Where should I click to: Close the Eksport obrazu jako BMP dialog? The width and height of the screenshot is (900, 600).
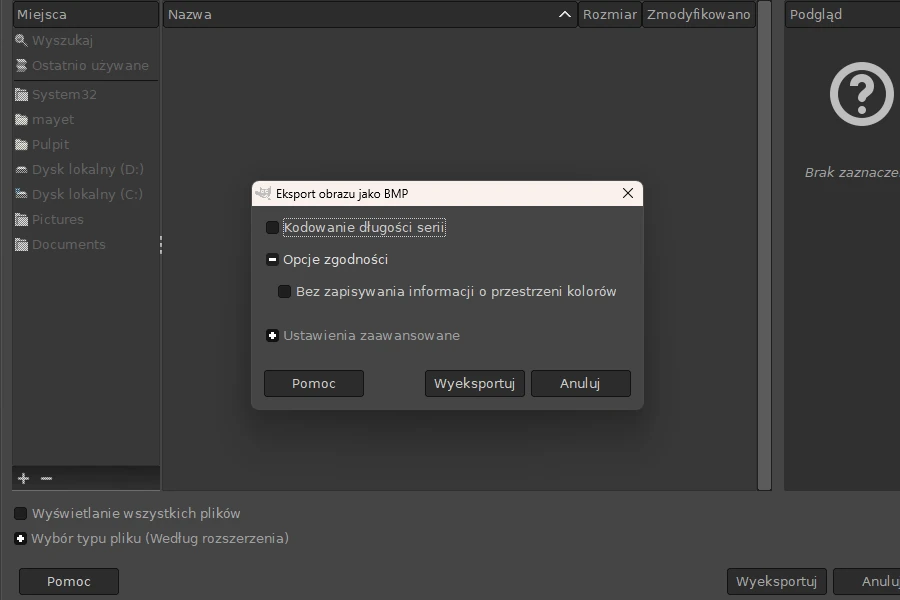(628, 193)
